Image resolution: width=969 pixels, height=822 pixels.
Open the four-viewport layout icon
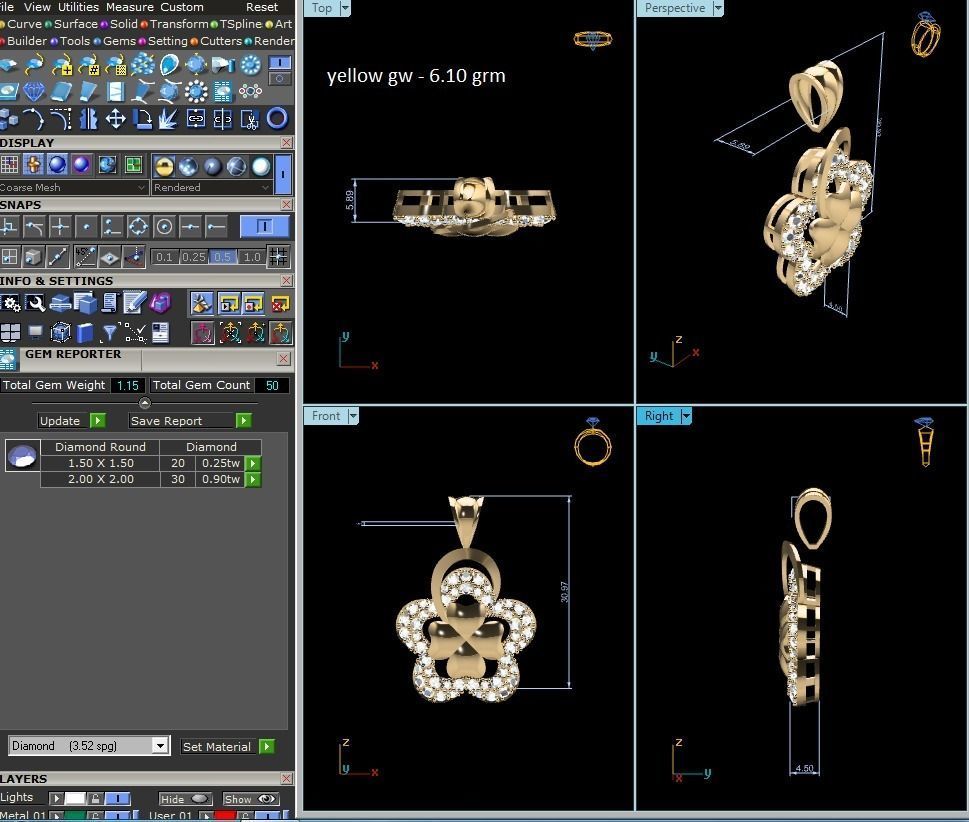(11, 333)
